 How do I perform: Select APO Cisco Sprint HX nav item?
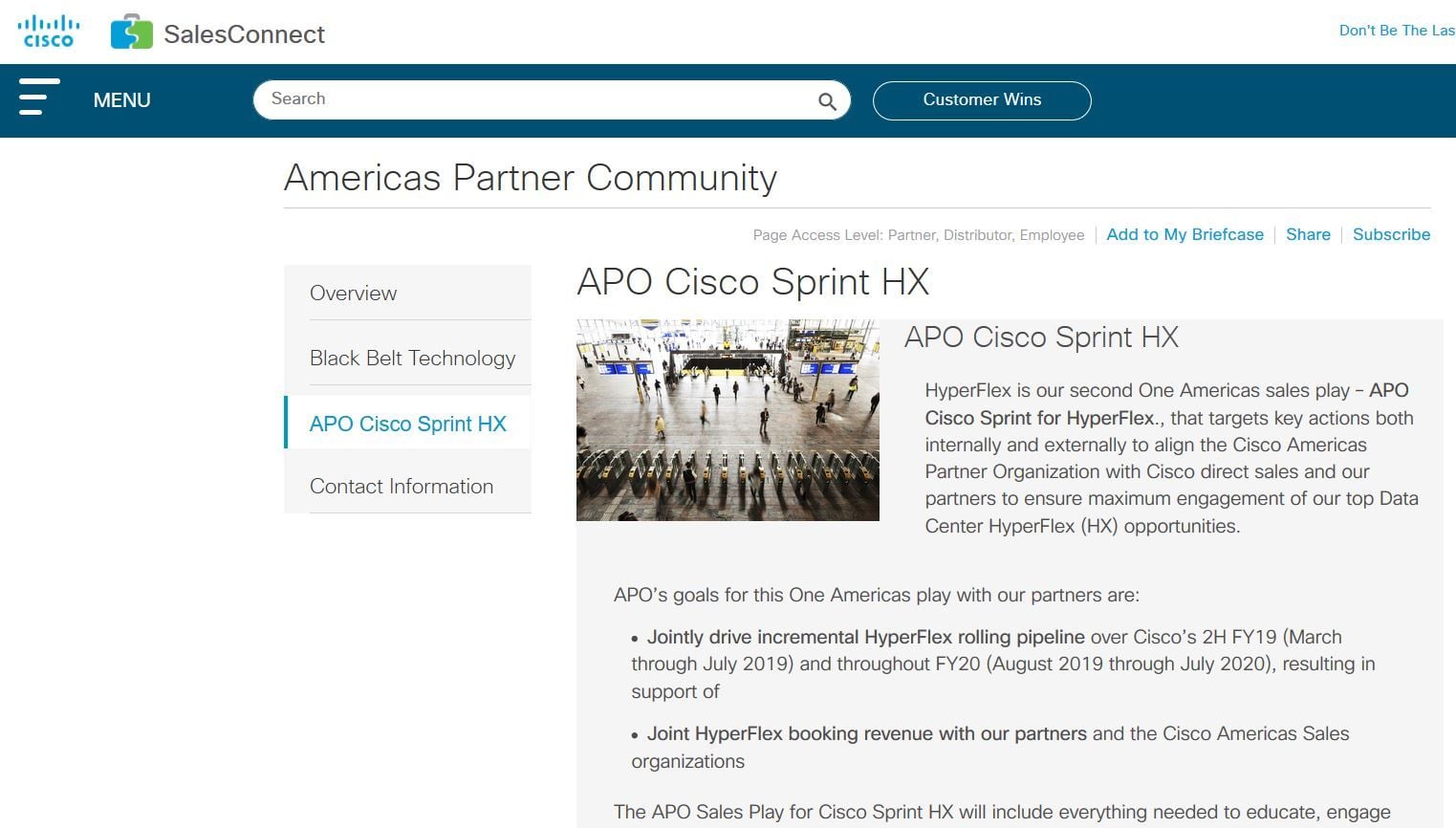click(407, 423)
